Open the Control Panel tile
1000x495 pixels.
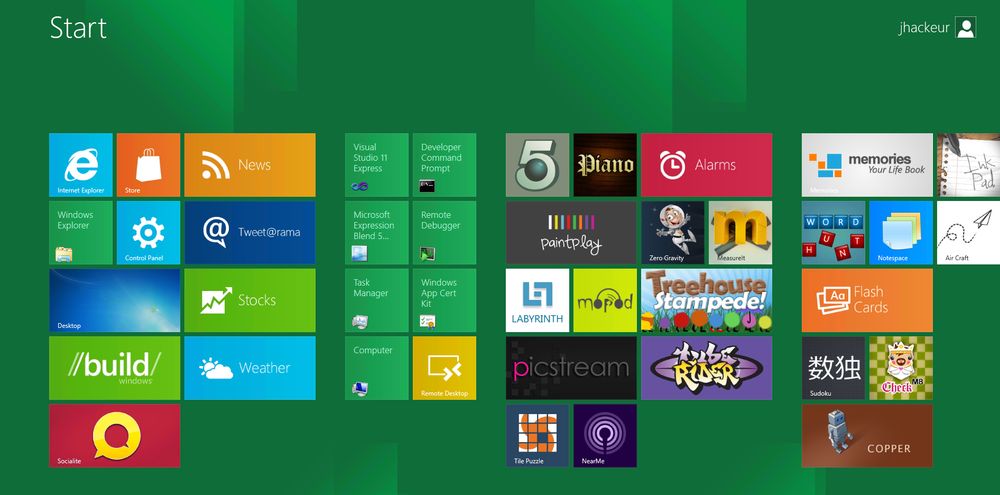(x=149, y=233)
